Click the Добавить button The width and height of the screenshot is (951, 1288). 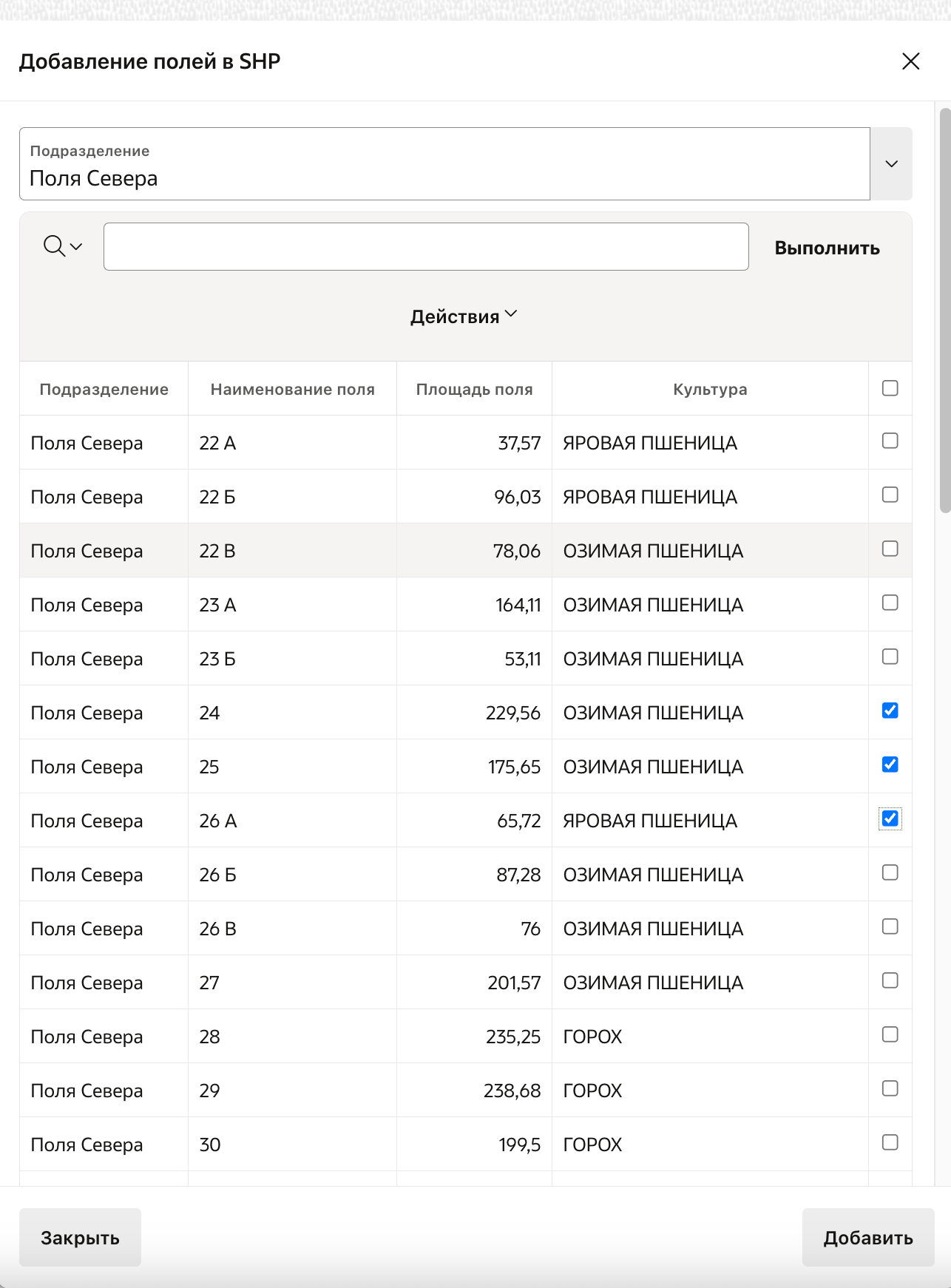867,1238
